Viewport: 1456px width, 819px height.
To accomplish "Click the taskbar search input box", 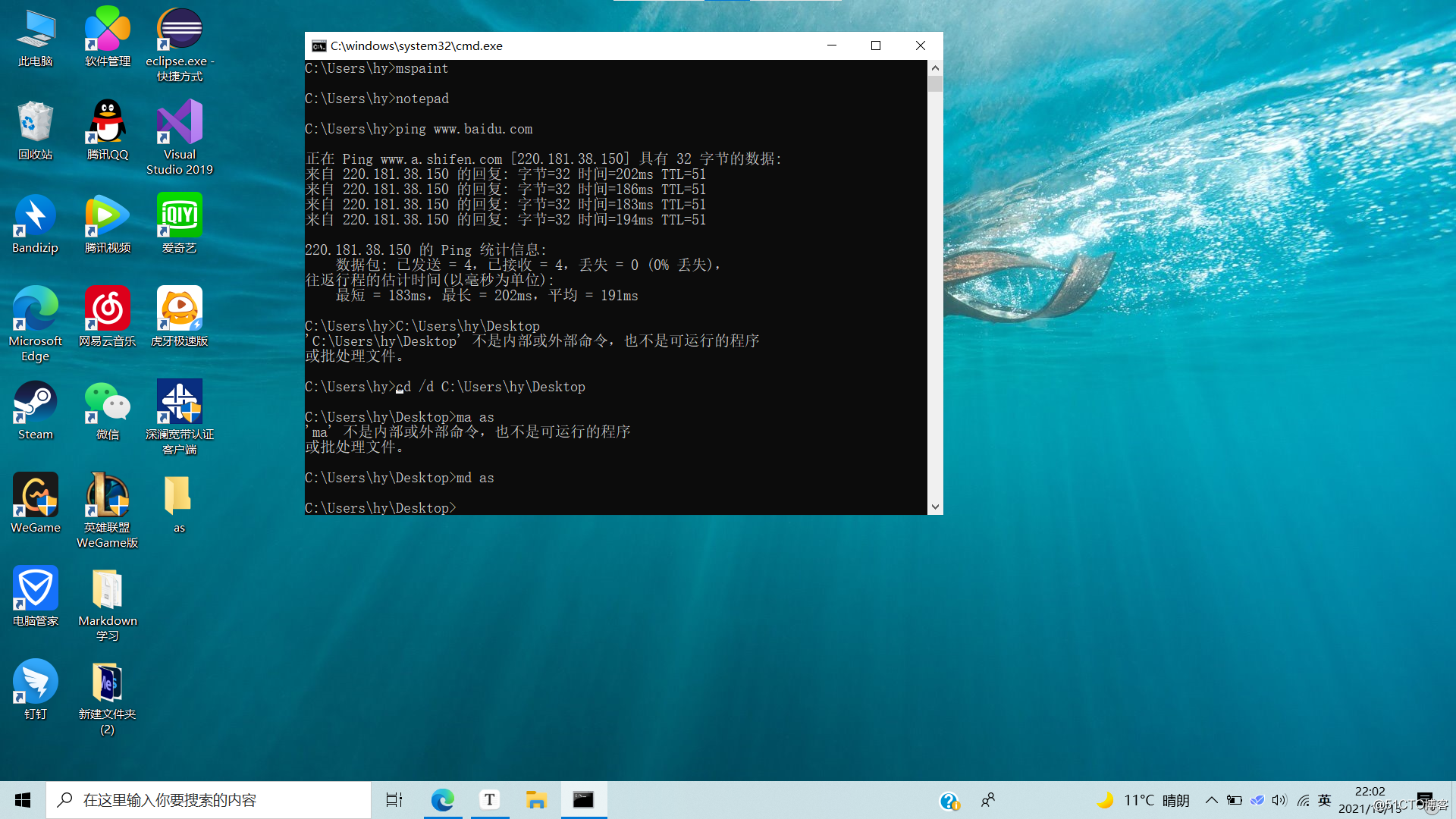I will pyautogui.click(x=209, y=800).
